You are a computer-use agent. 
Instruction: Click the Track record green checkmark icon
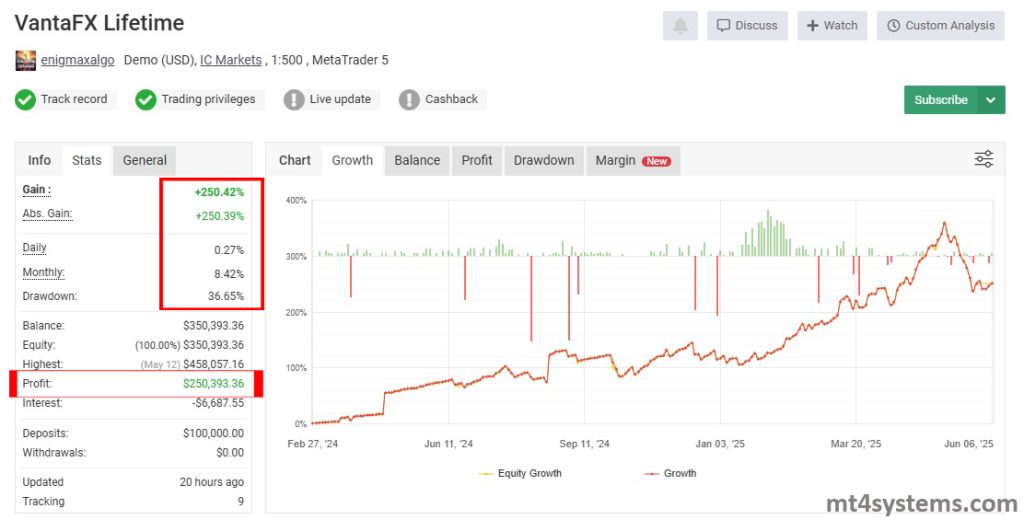pos(25,100)
